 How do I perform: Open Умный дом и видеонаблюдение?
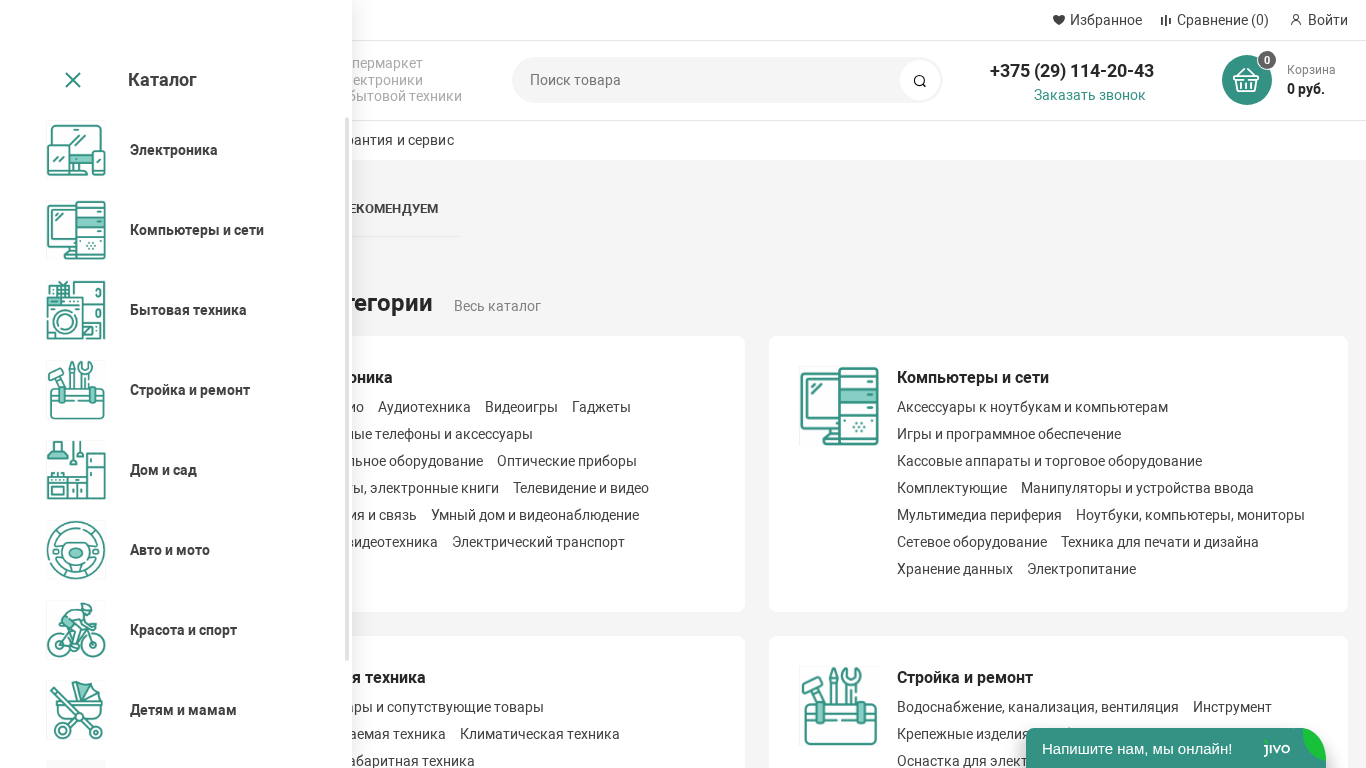click(x=535, y=515)
